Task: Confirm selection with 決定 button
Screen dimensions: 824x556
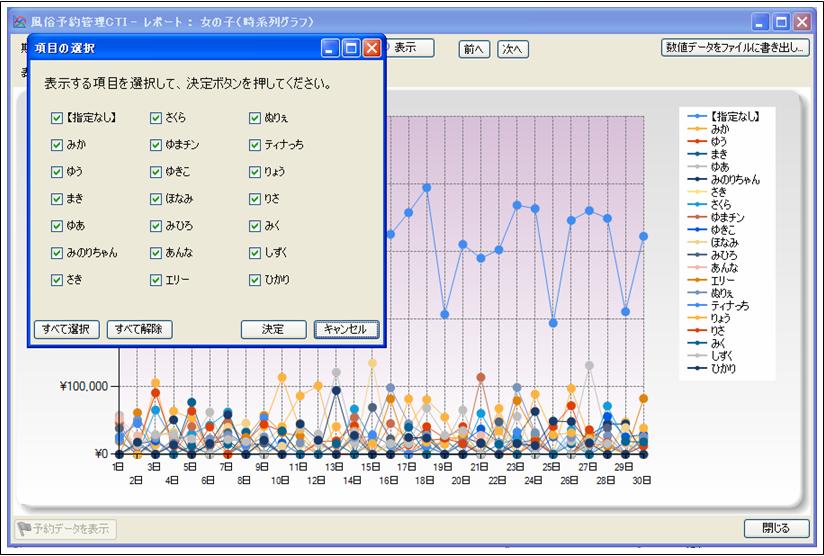Action: [272, 329]
